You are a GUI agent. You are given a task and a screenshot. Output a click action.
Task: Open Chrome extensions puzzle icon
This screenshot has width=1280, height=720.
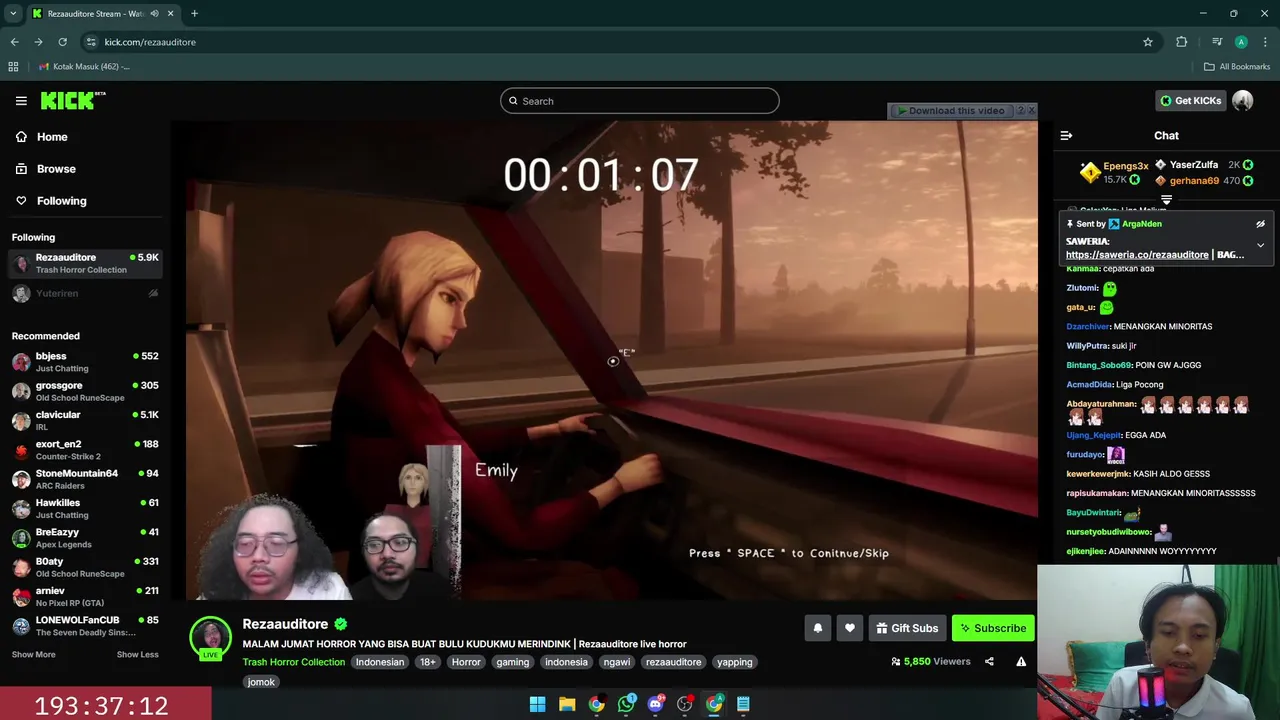click(1182, 42)
